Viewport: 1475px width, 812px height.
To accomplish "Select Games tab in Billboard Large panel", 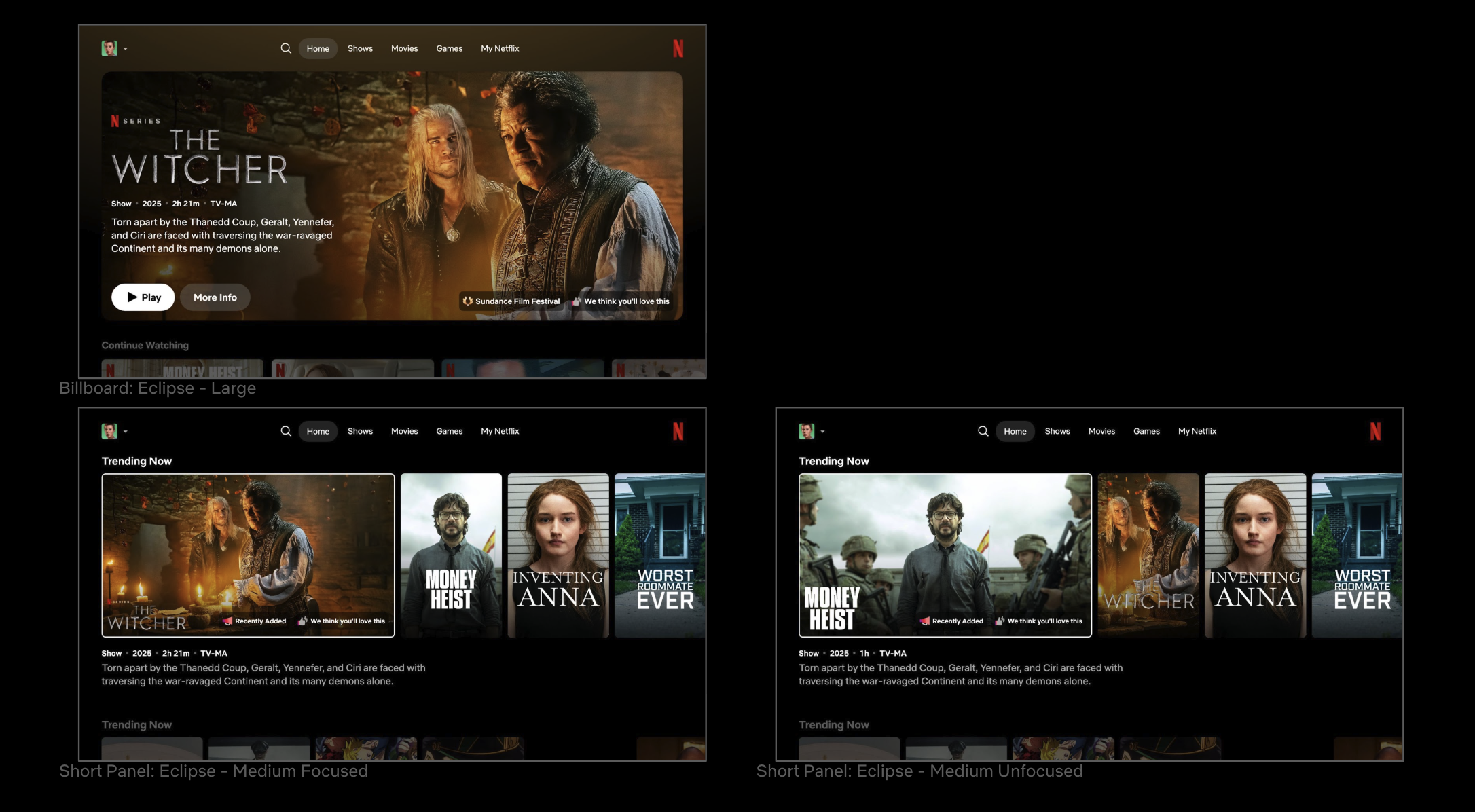I will (449, 48).
